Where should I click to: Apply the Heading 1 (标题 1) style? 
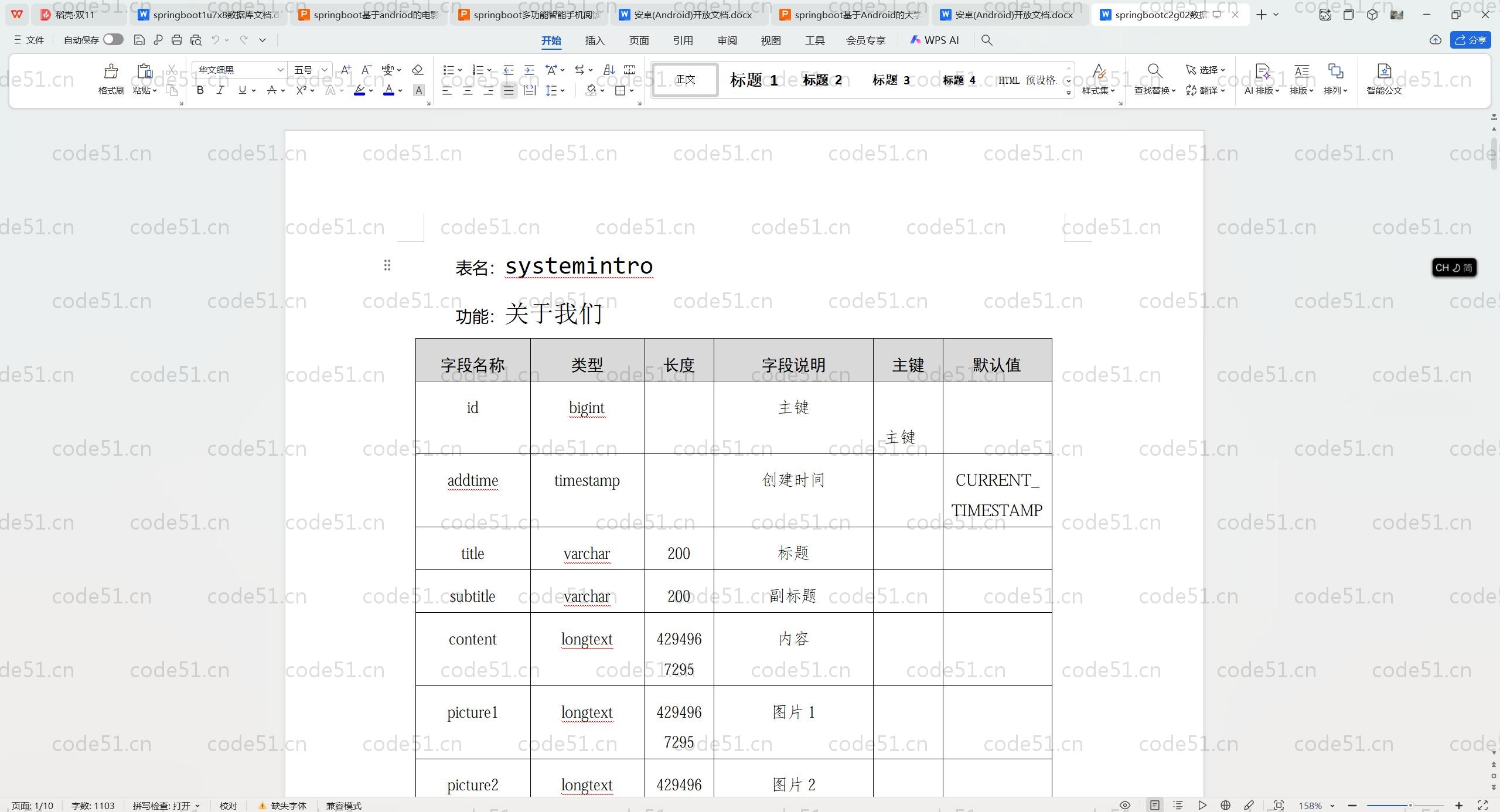[x=754, y=80]
